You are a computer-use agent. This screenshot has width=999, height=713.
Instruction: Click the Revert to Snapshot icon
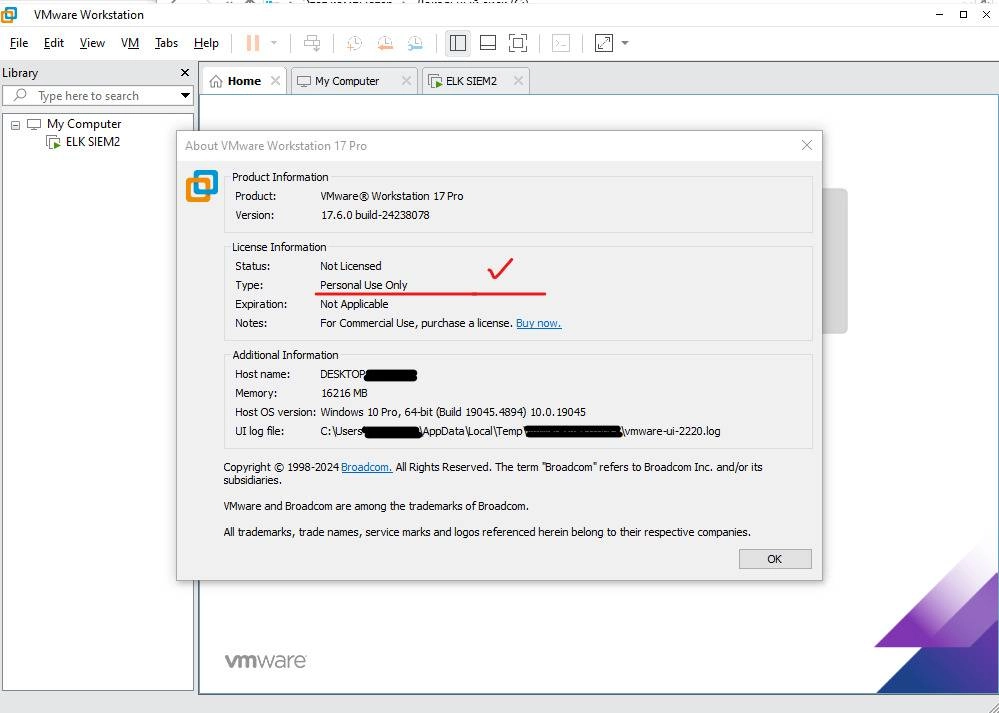tap(385, 43)
